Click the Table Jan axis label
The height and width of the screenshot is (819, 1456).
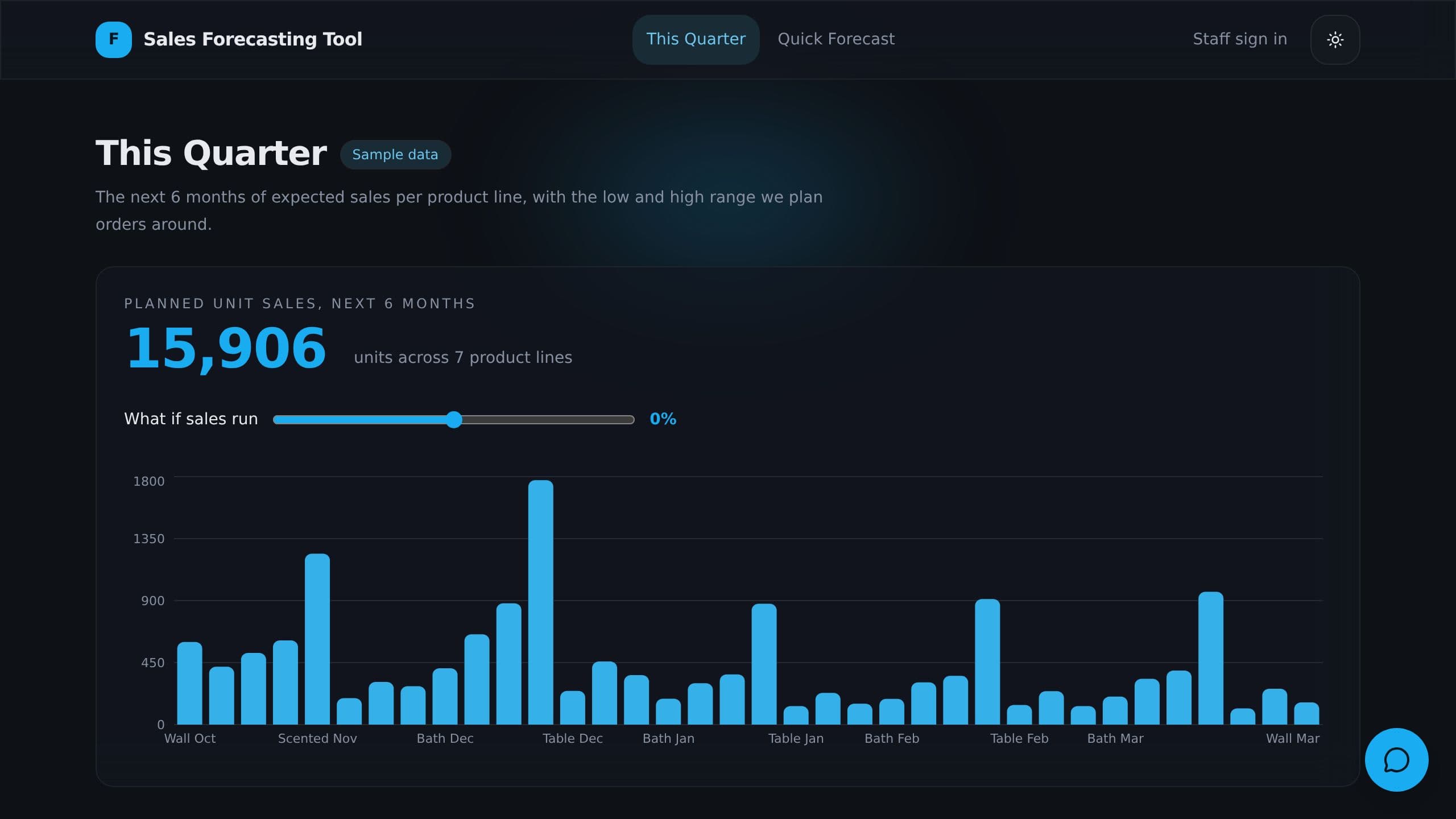point(796,738)
